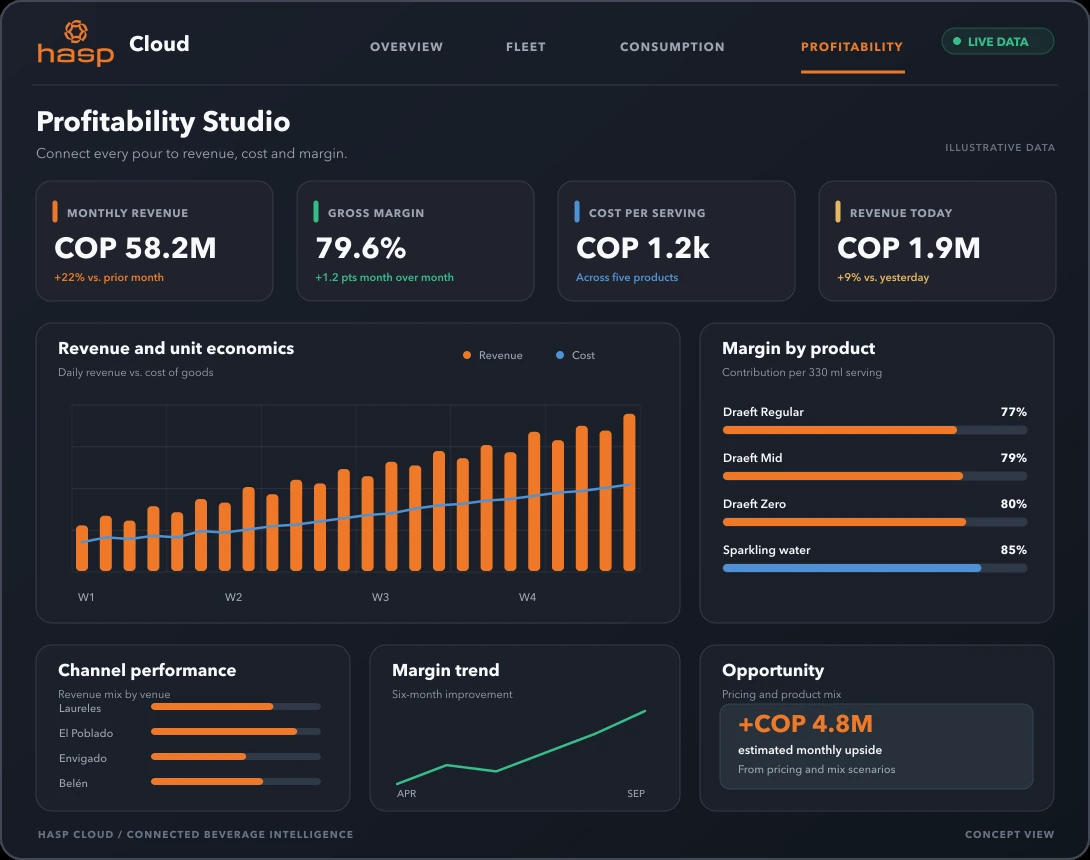
Task: Click the W4 axis label
Action: pos(528,597)
